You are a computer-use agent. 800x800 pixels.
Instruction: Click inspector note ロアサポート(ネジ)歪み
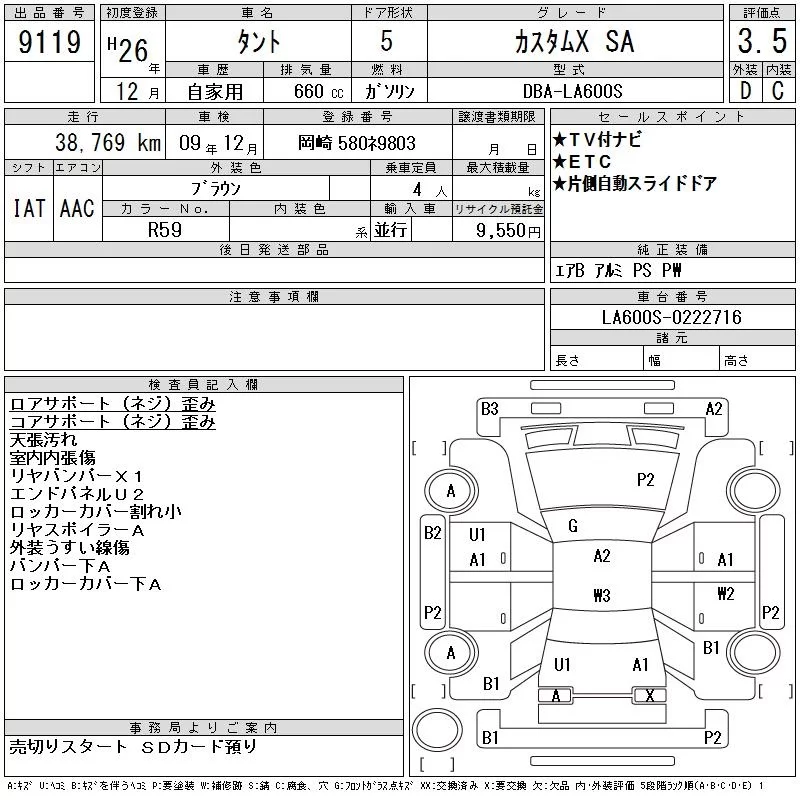point(113,404)
